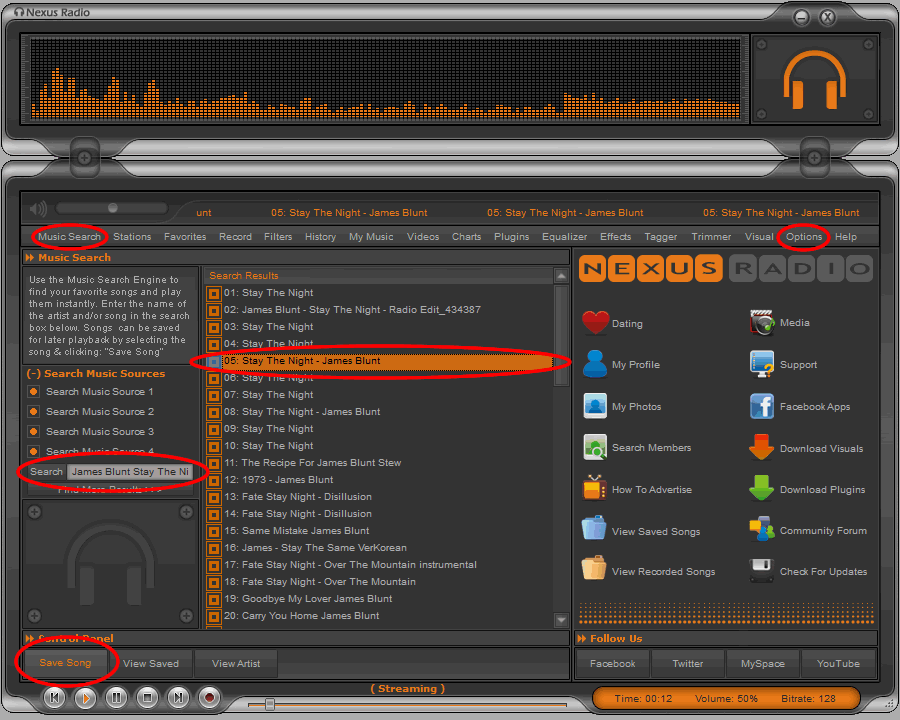Open the Equalizer menu

[x=564, y=237]
